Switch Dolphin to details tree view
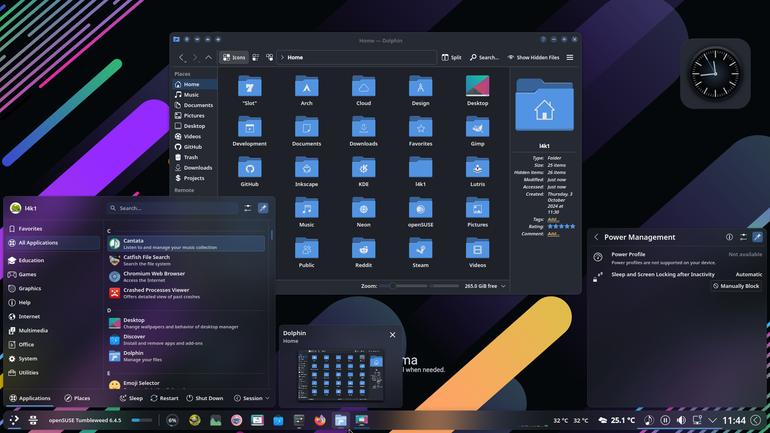 (270, 57)
